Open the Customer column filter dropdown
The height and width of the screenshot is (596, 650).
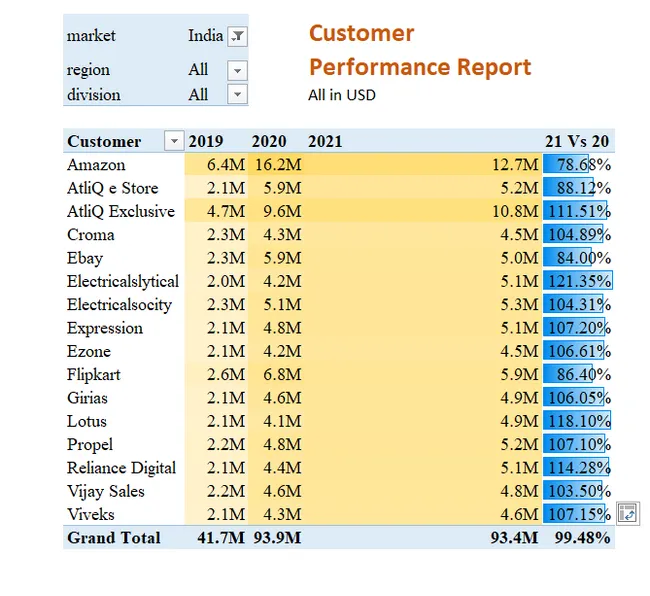174,141
